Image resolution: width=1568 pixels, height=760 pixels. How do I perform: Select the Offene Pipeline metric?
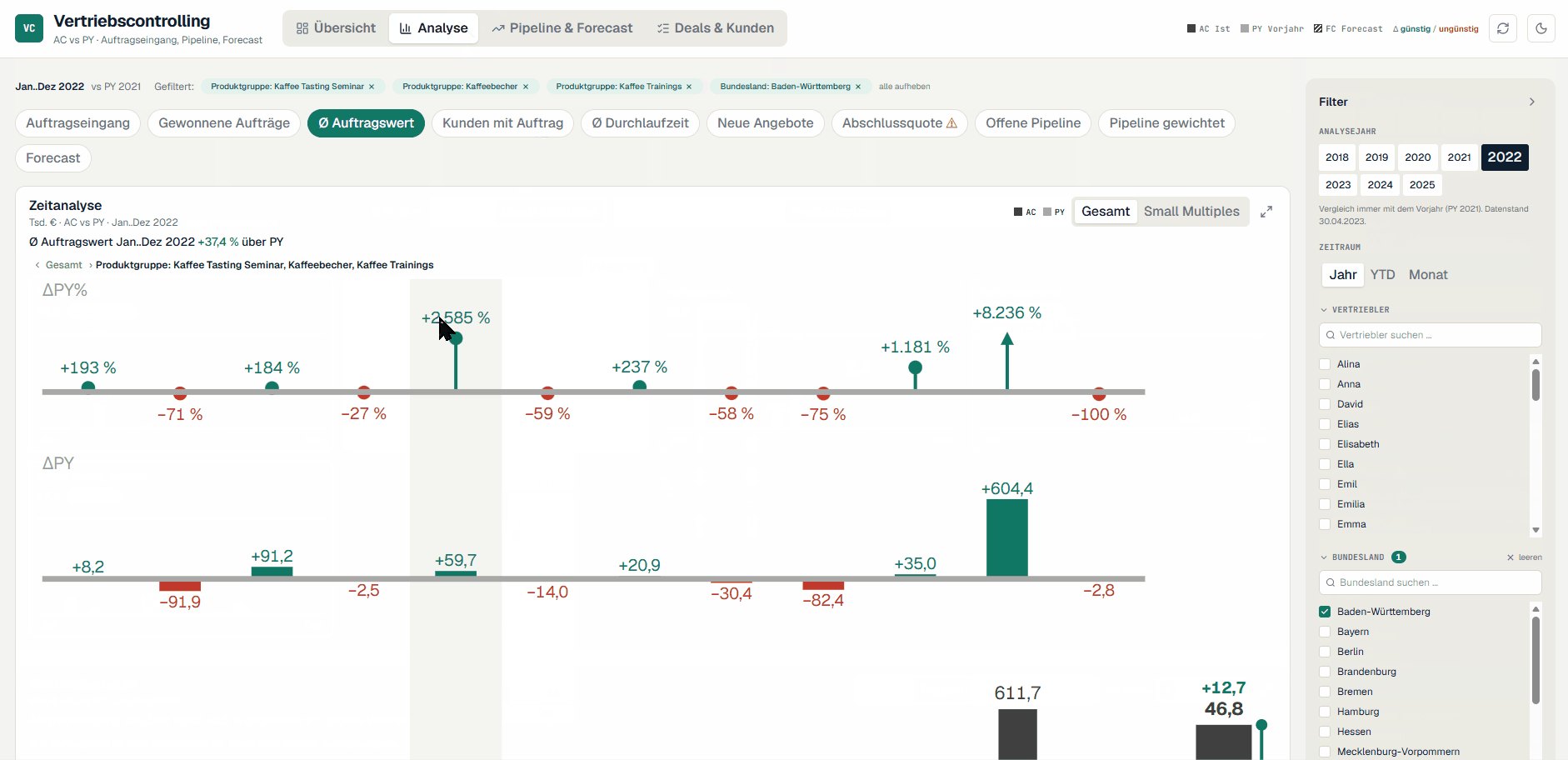1033,123
